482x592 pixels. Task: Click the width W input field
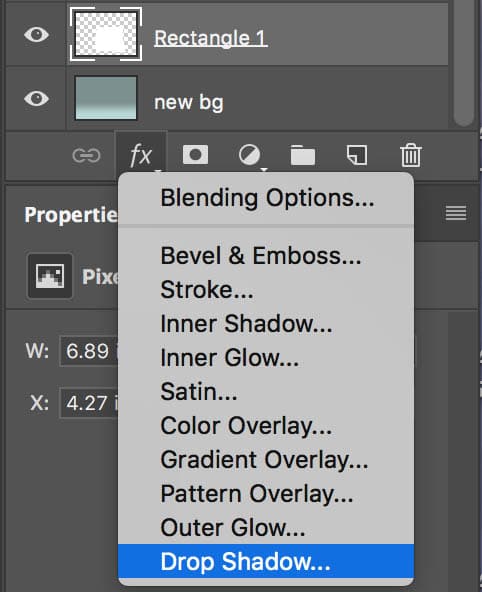[89, 351]
